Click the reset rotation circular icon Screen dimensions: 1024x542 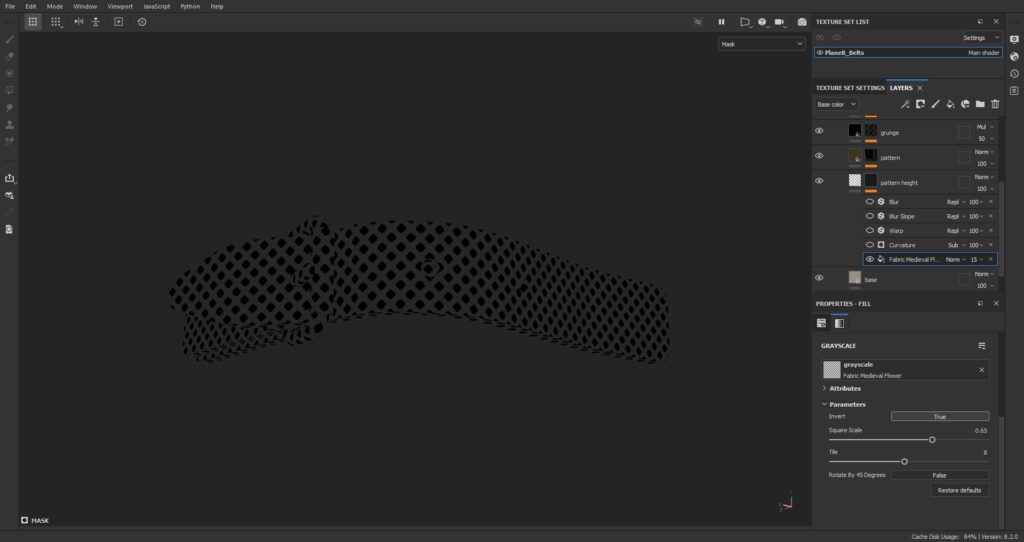(x=142, y=22)
